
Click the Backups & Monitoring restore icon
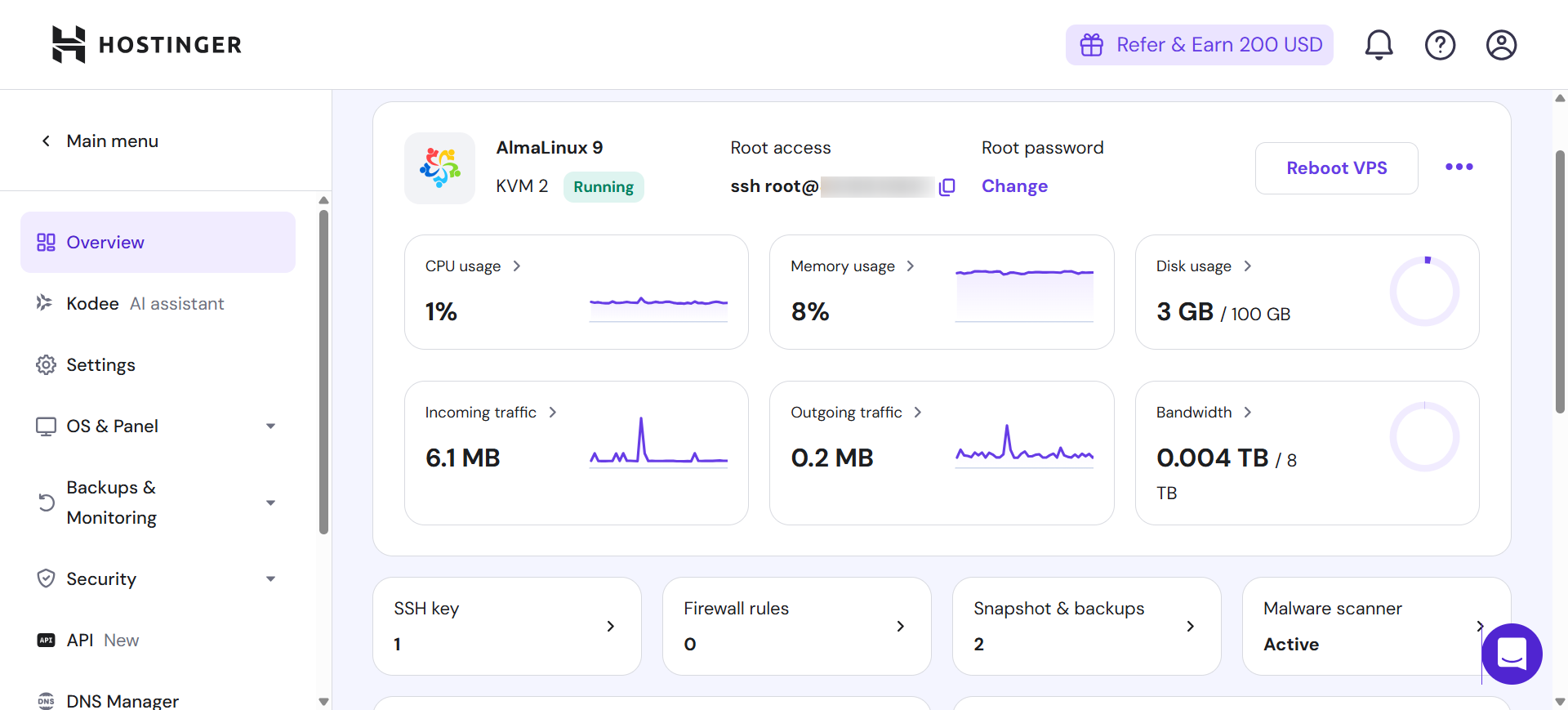[47, 502]
